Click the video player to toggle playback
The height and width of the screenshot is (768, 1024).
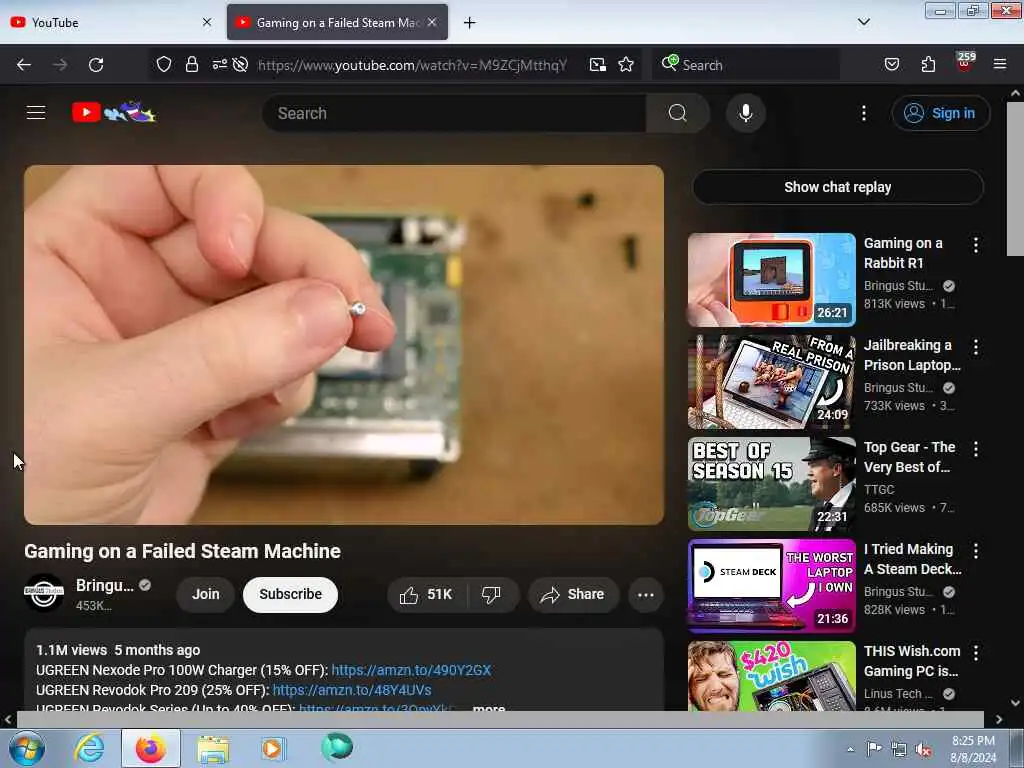point(344,345)
